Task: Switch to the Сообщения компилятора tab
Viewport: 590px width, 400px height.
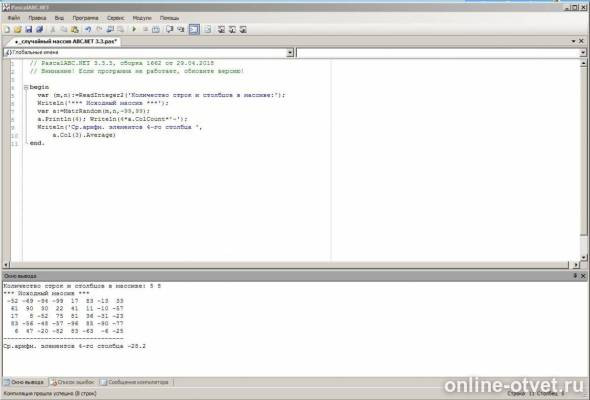Action: click(134, 382)
